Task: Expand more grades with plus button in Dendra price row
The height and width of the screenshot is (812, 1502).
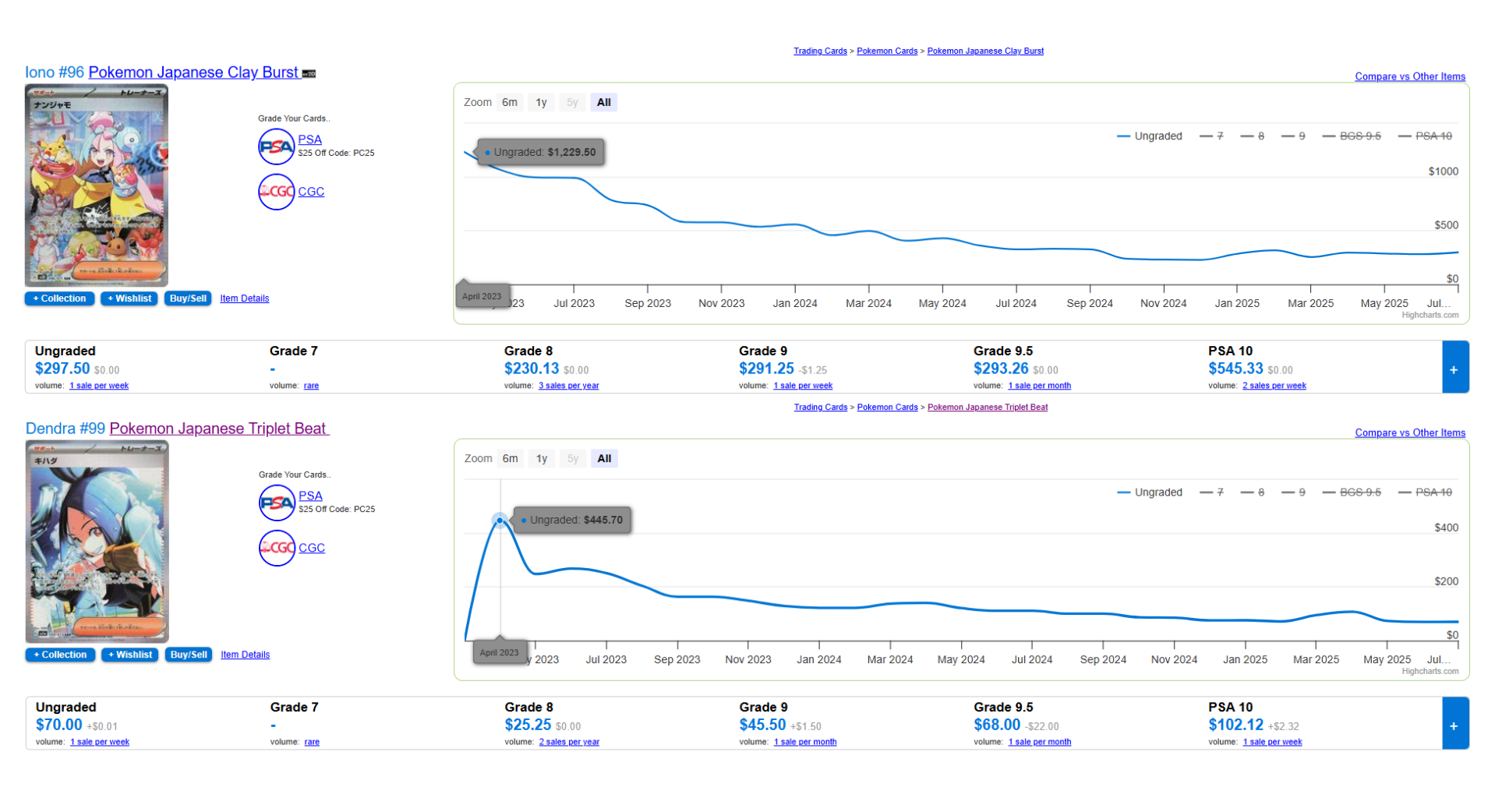Action: click(1454, 723)
